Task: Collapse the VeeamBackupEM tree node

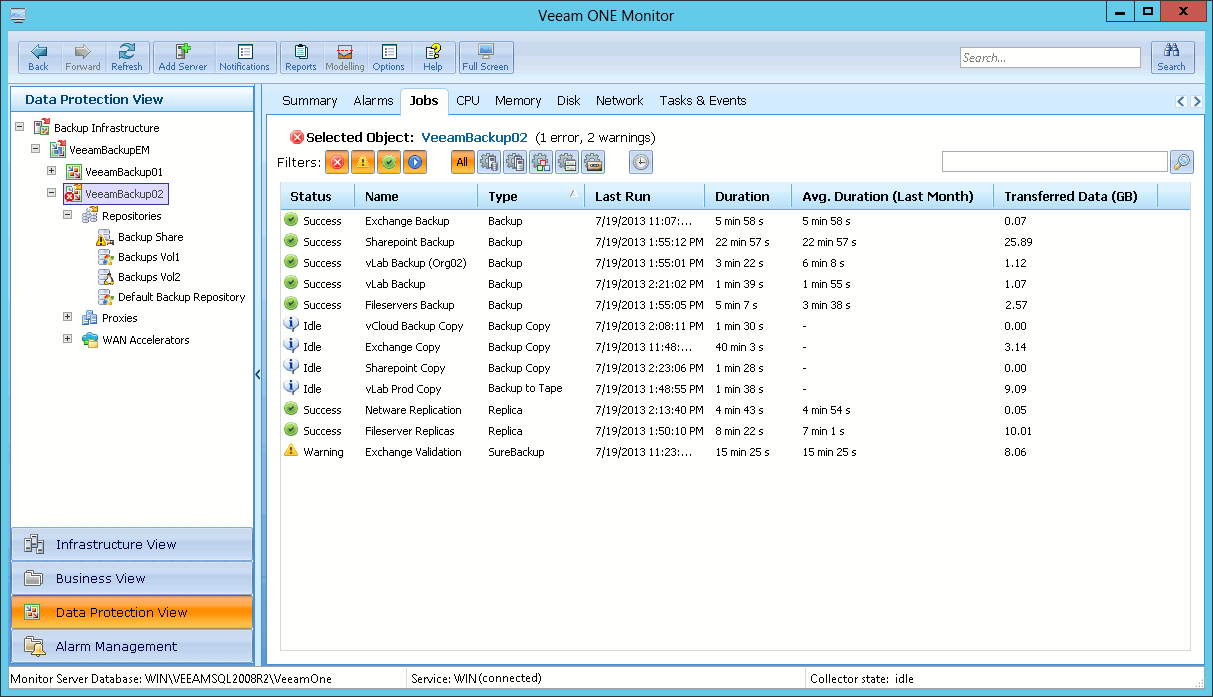Action: [36, 149]
